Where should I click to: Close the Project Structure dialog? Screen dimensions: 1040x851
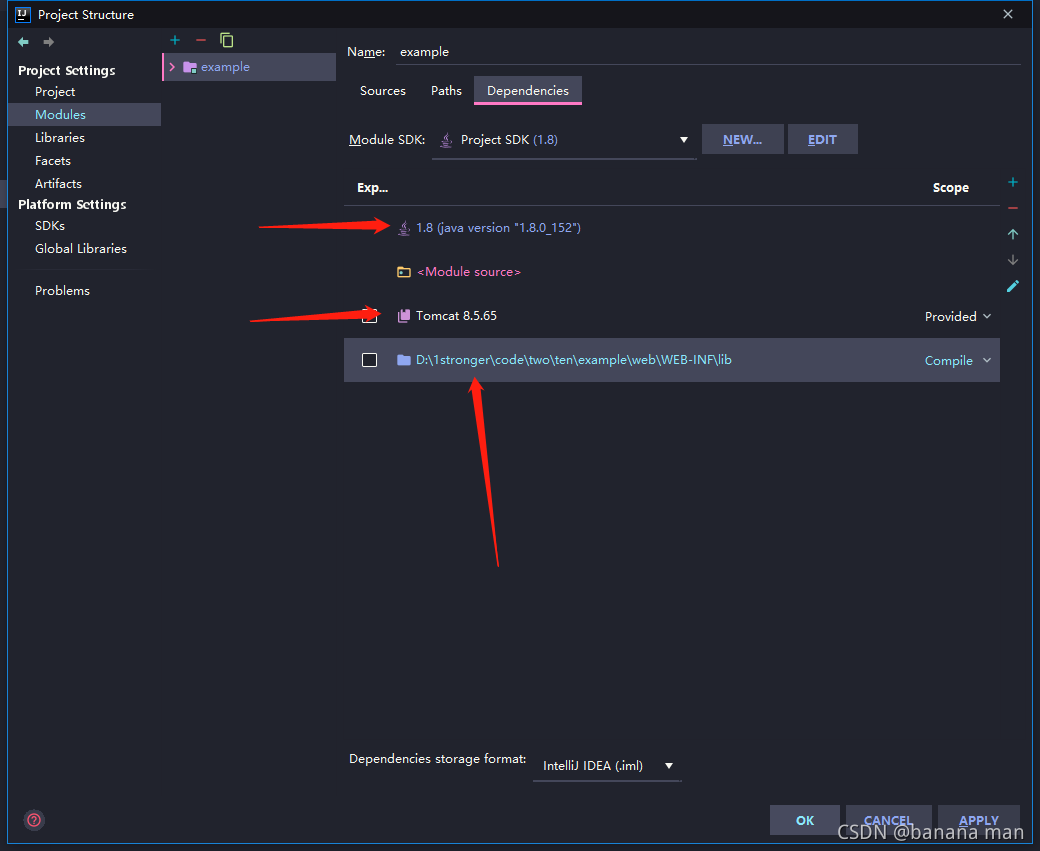coord(1008,14)
